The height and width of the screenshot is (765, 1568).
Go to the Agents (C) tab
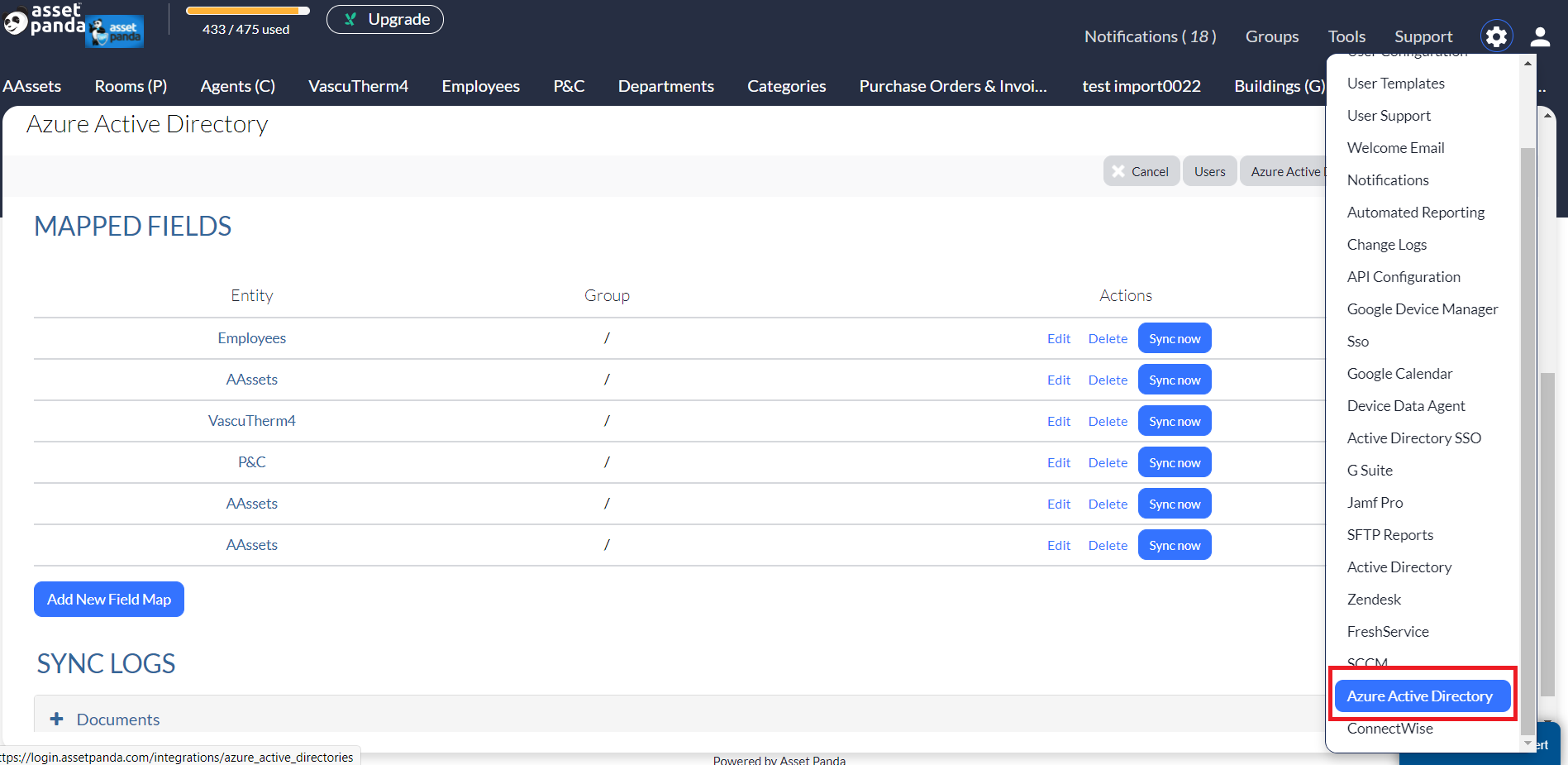coord(238,86)
